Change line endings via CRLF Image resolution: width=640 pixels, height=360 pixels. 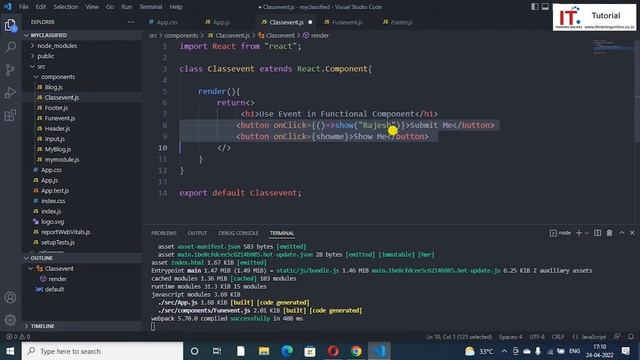coord(558,337)
